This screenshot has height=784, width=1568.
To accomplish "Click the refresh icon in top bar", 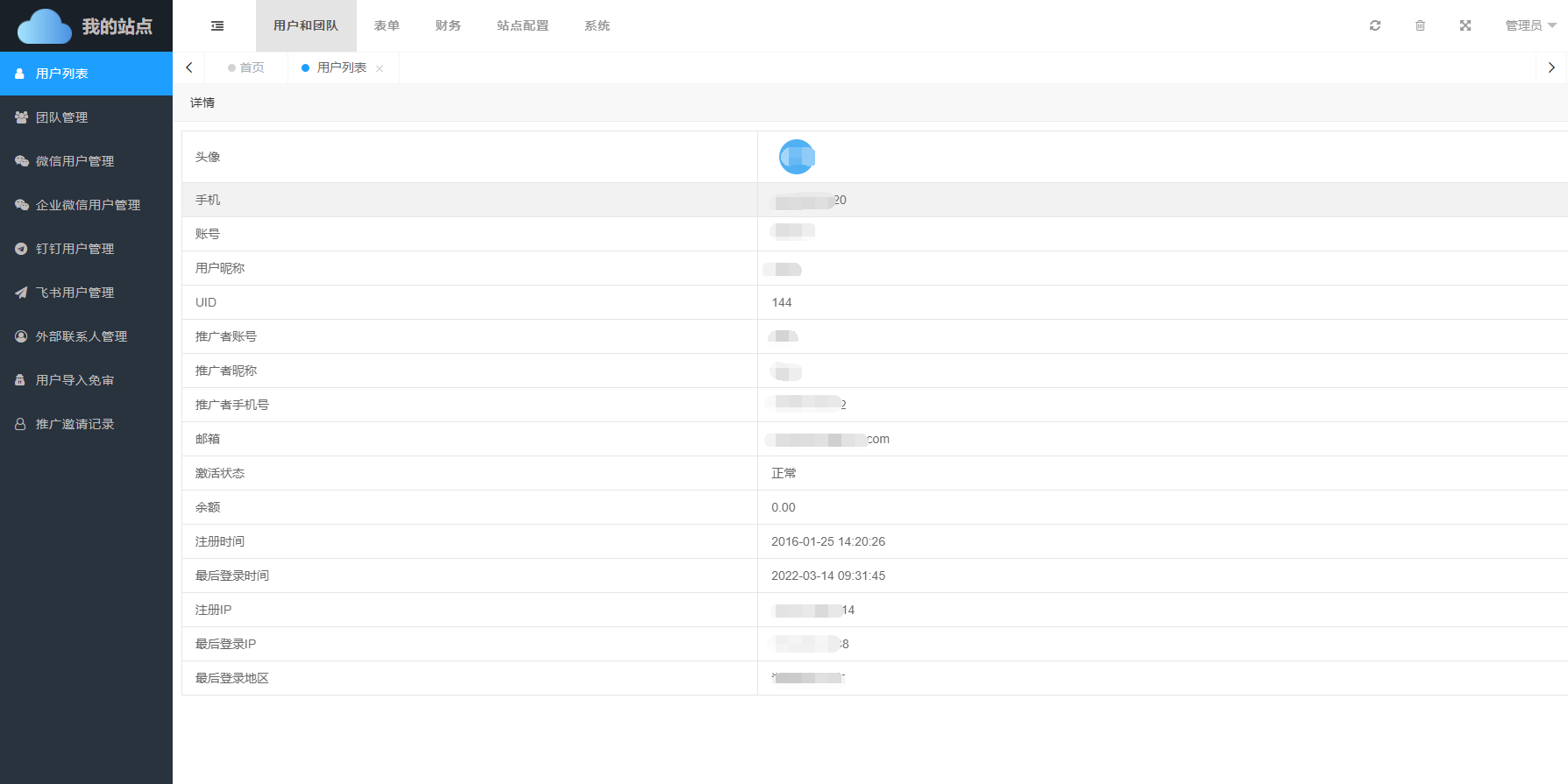I will pos(1375,26).
